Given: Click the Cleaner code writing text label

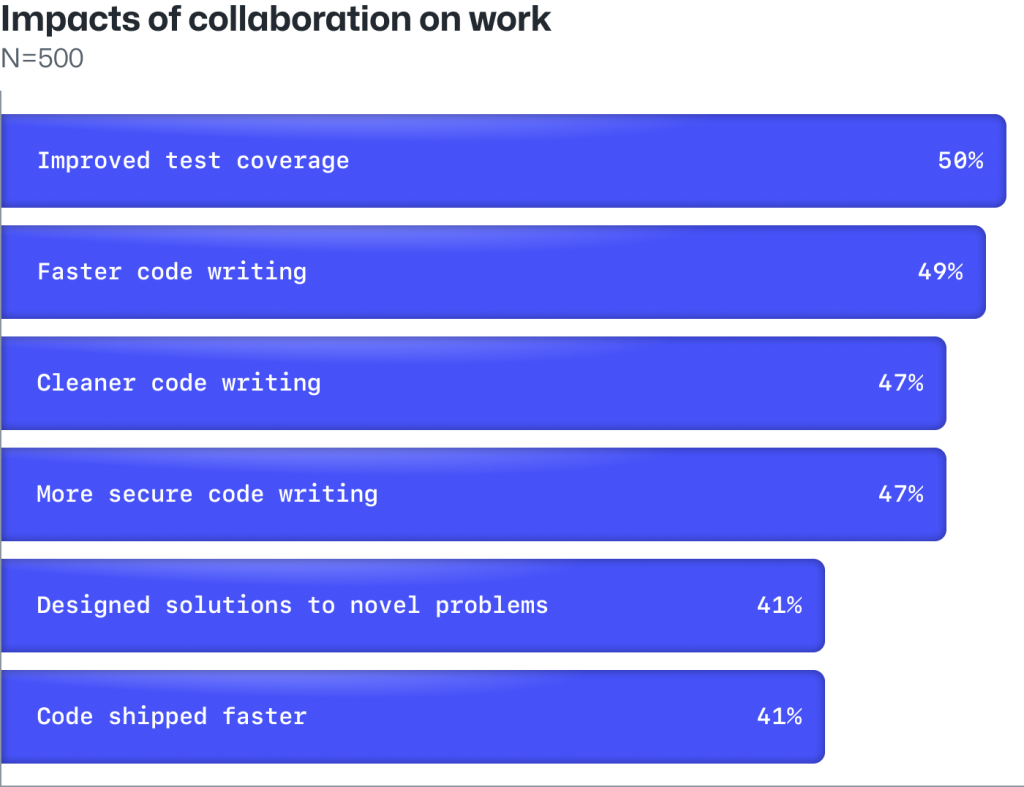Looking at the screenshot, I should pos(179,383).
